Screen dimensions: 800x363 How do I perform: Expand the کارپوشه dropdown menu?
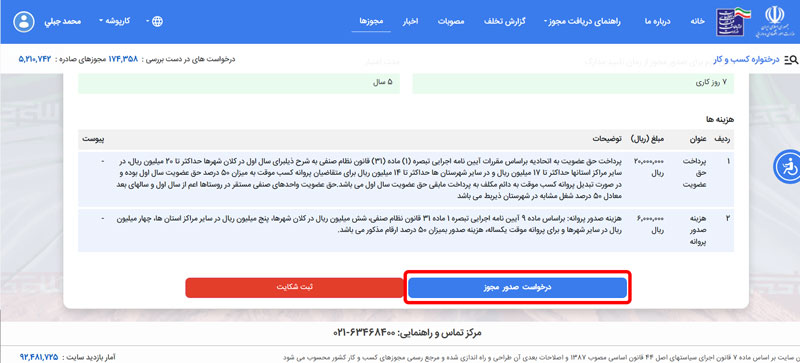pos(115,21)
